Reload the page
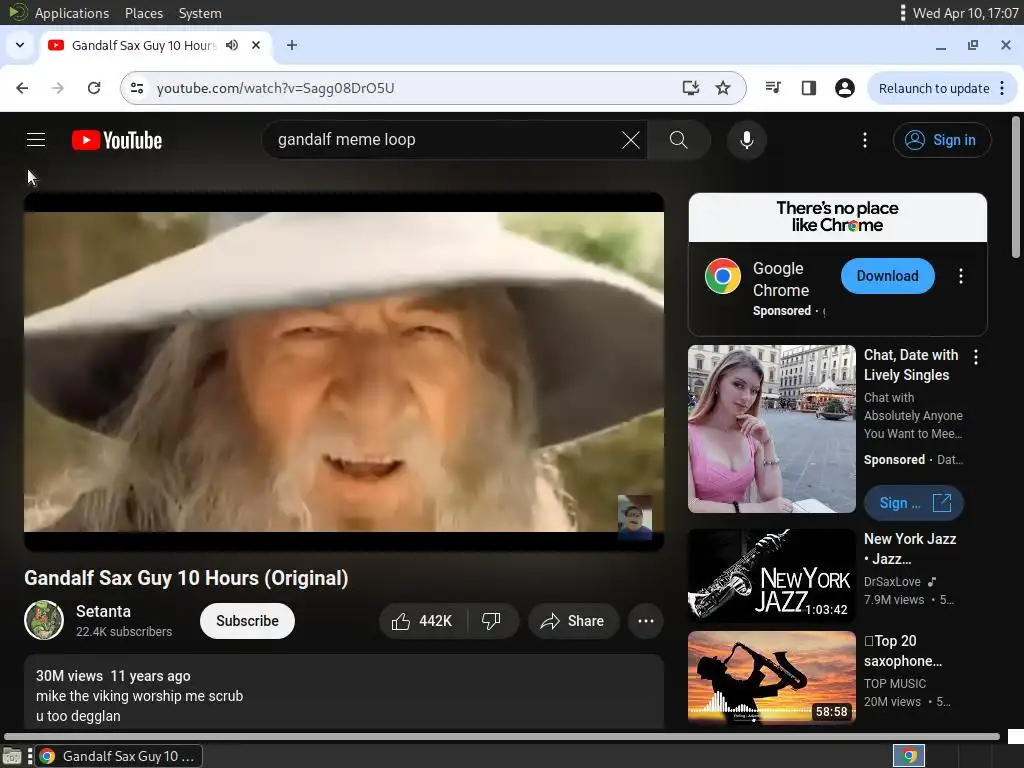The height and width of the screenshot is (768, 1024). click(94, 88)
